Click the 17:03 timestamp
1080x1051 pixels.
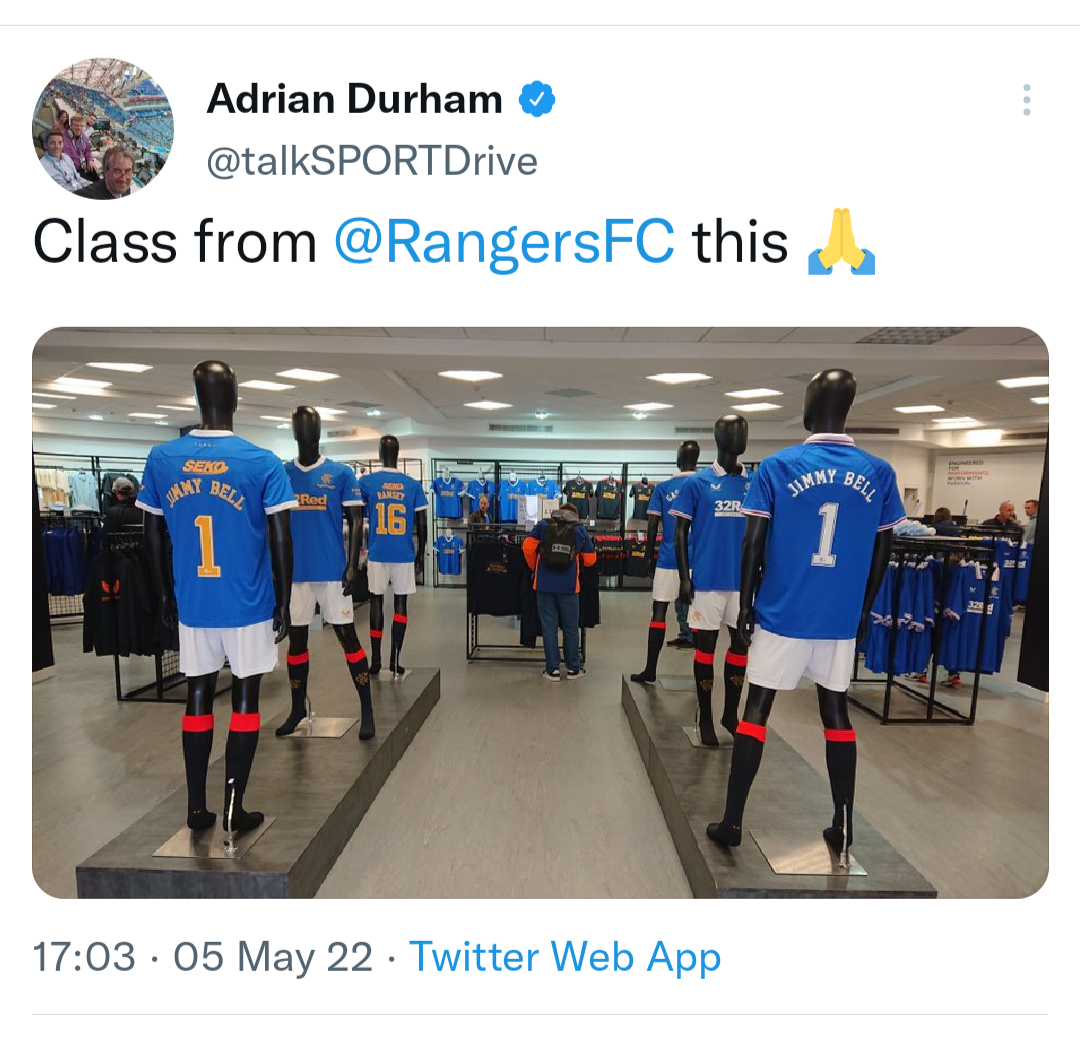tap(84, 957)
